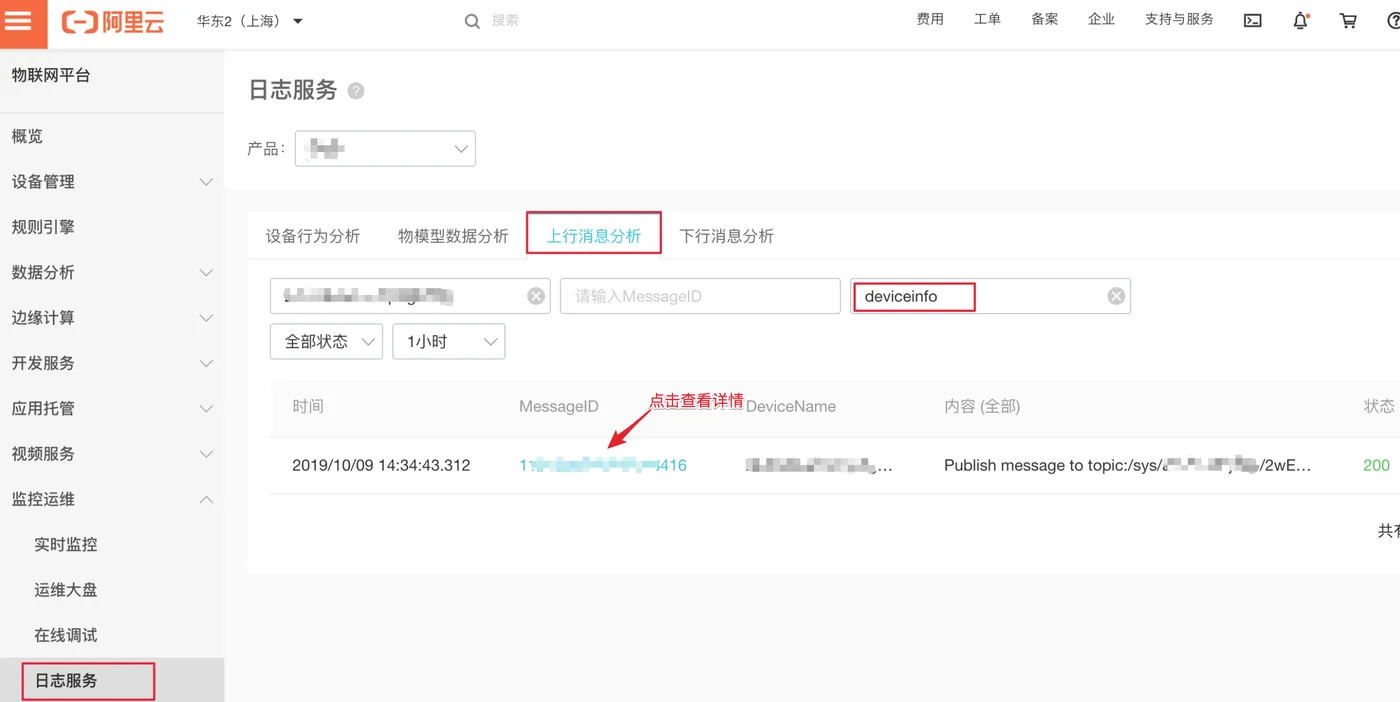Click the MessageID column header

pyautogui.click(x=559, y=407)
